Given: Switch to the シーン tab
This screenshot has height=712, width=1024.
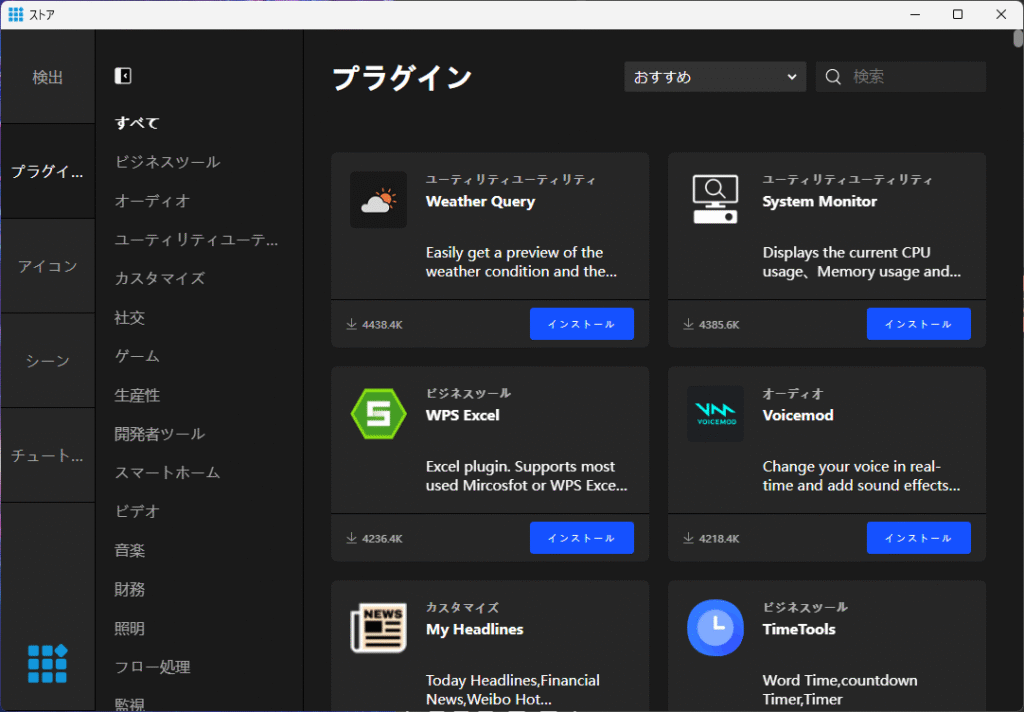Looking at the screenshot, I should (x=48, y=361).
